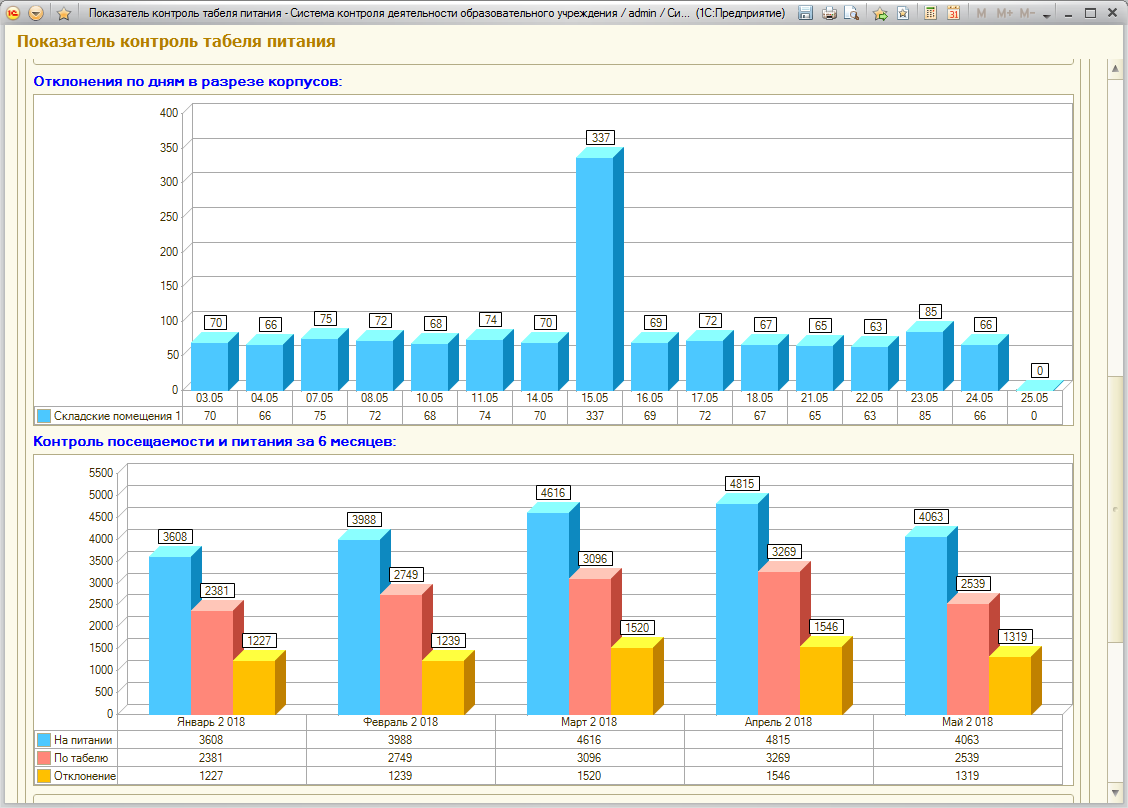
Task: Click the M- memory button
Action: (x=1027, y=13)
